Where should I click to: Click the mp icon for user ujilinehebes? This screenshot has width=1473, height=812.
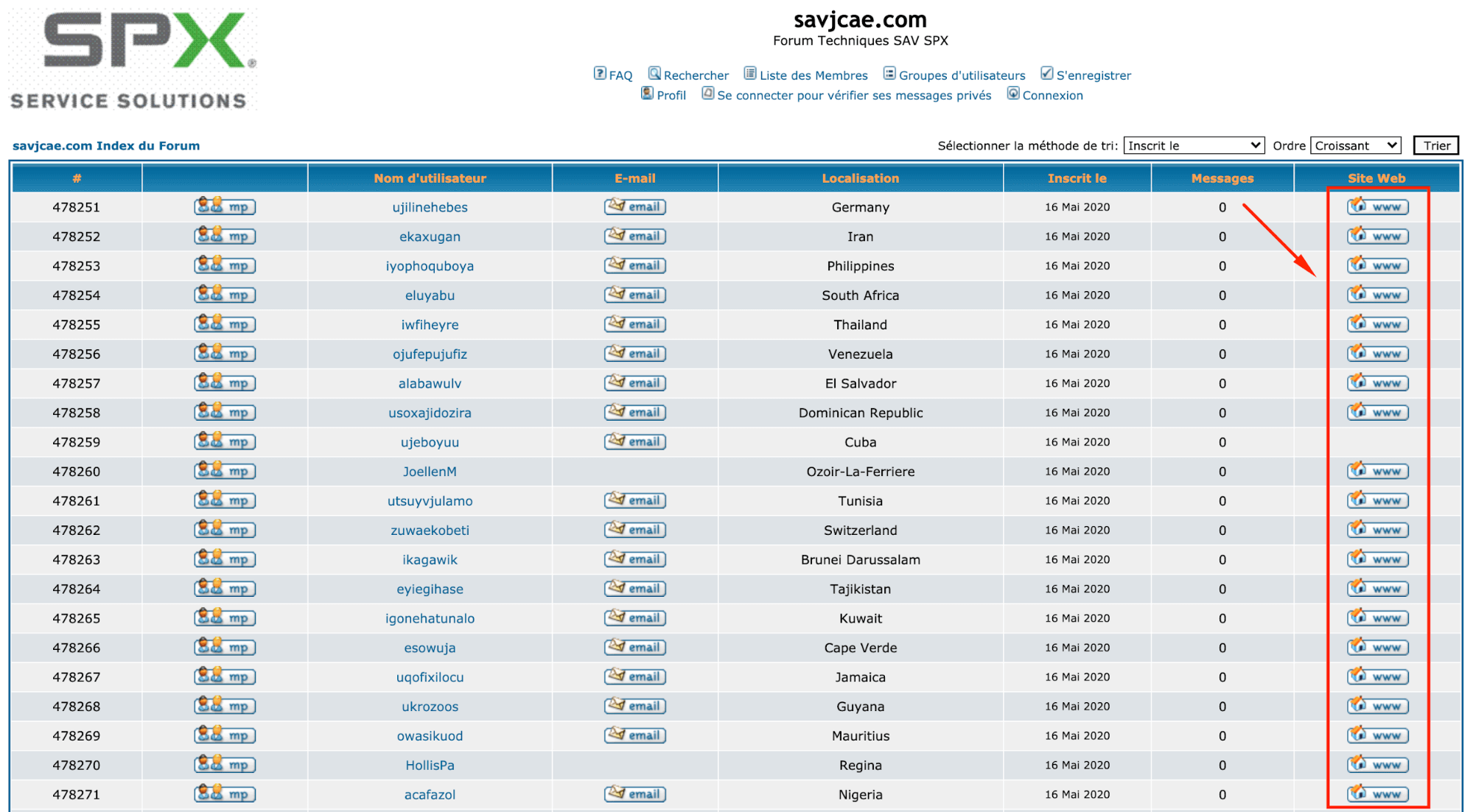225,206
